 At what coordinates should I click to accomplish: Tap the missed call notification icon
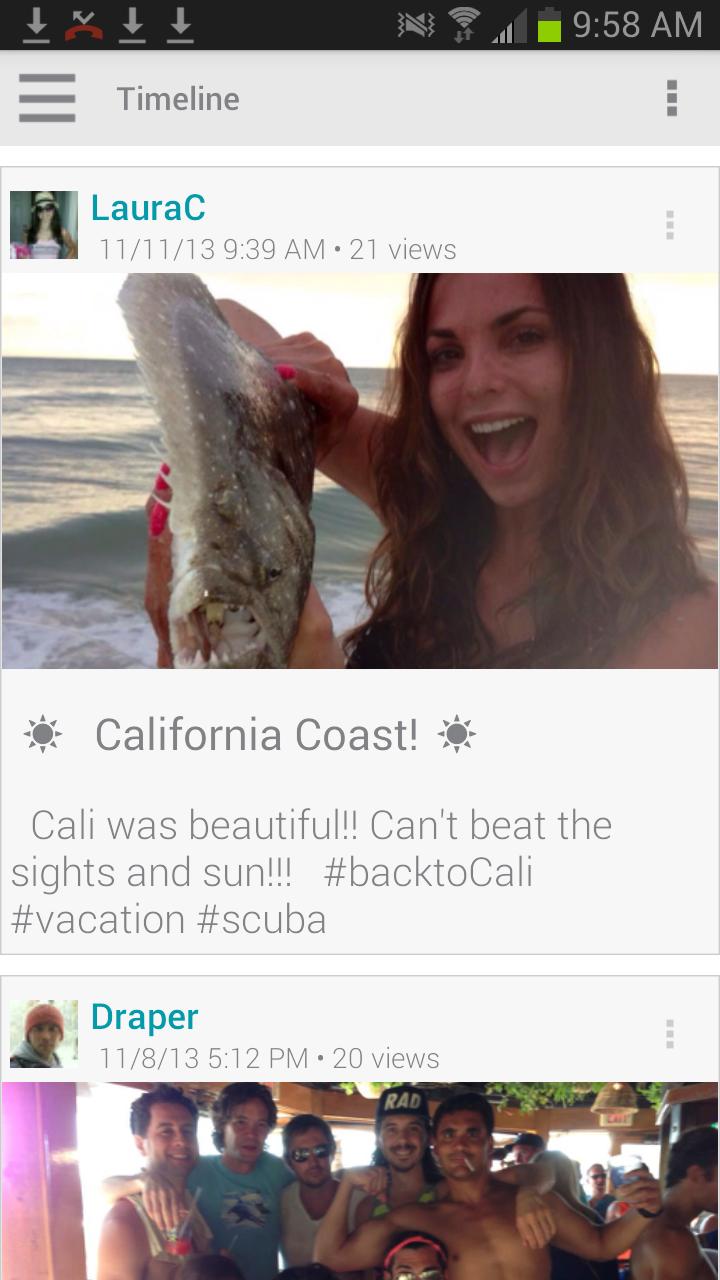84,24
